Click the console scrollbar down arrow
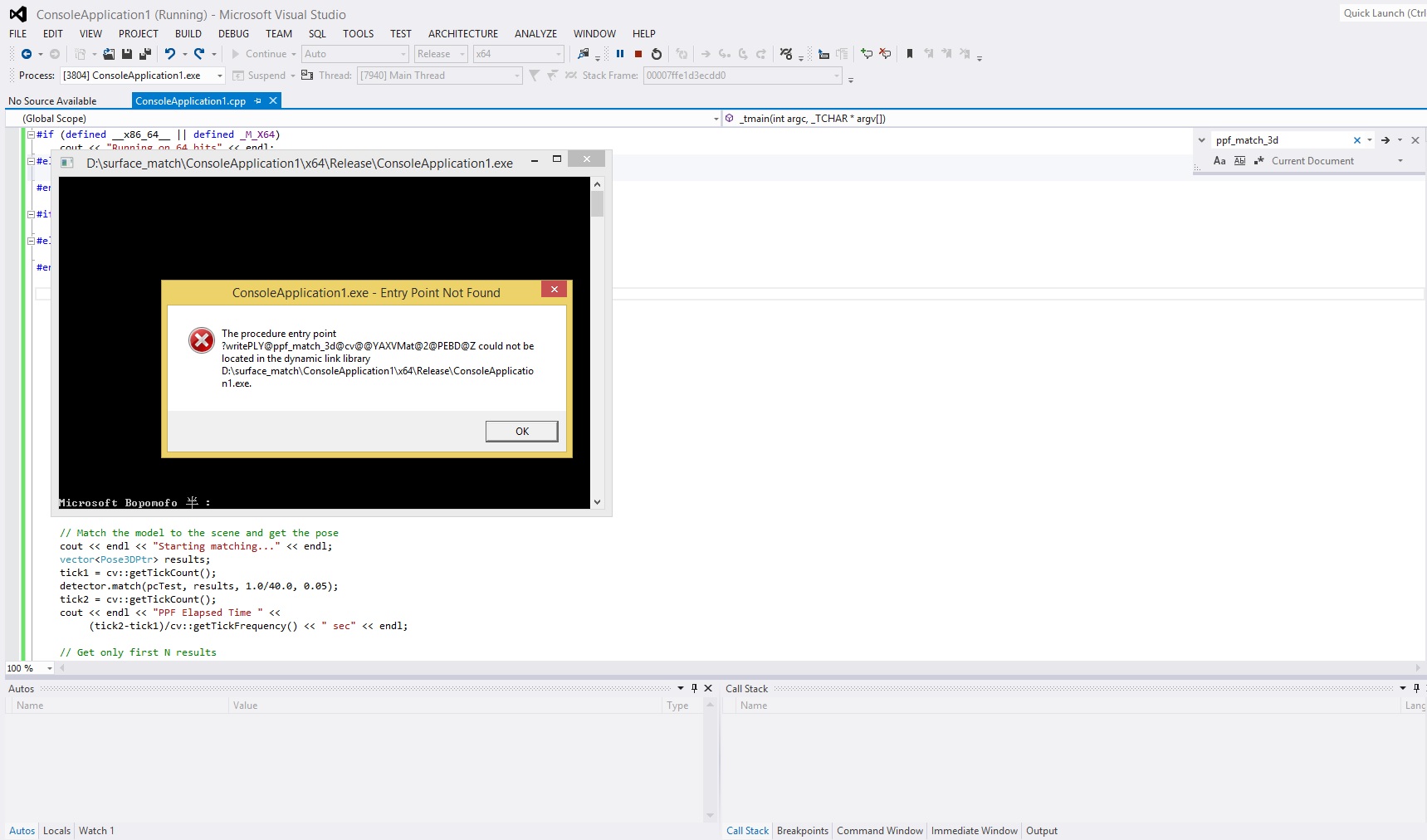Screen dimensions: 1427x840 (598, 502)
